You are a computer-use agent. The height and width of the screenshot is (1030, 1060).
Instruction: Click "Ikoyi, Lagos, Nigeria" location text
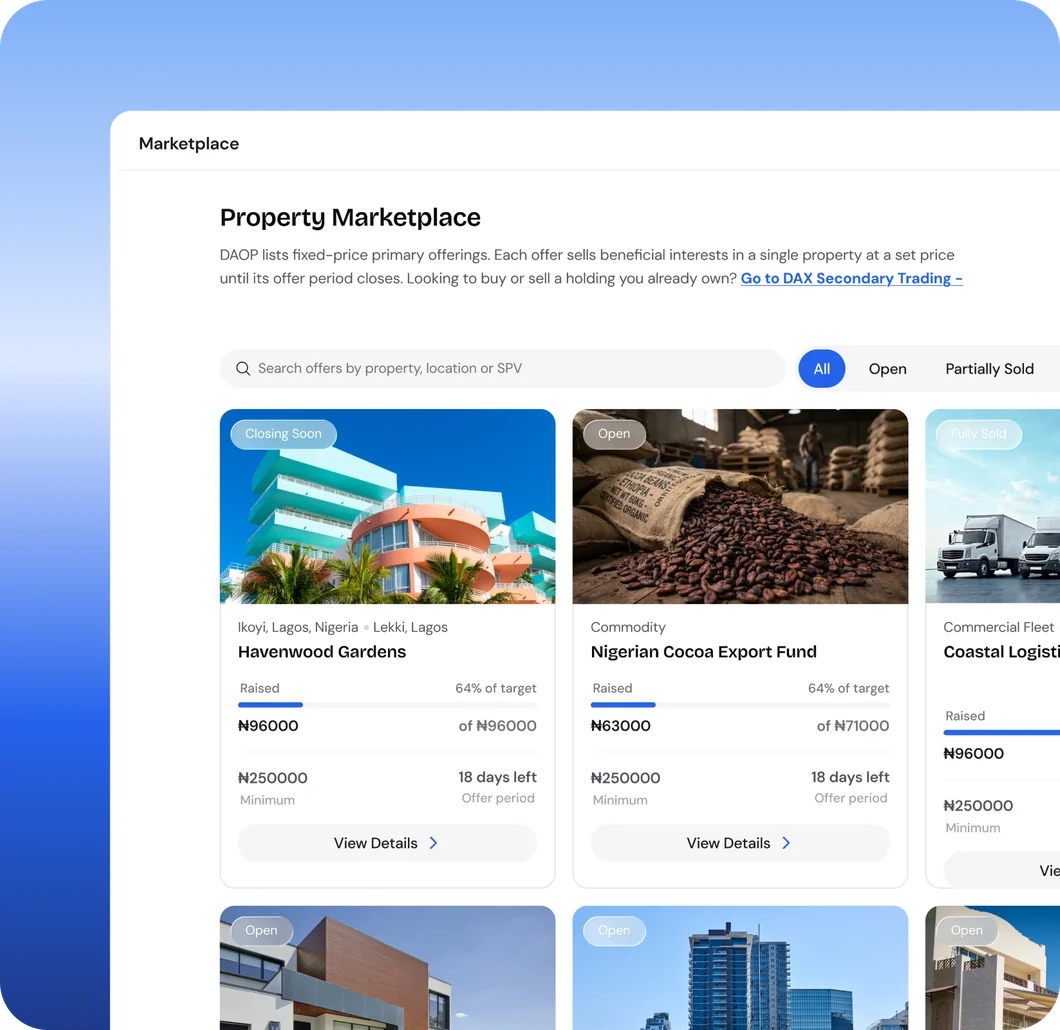coord(298,627)
